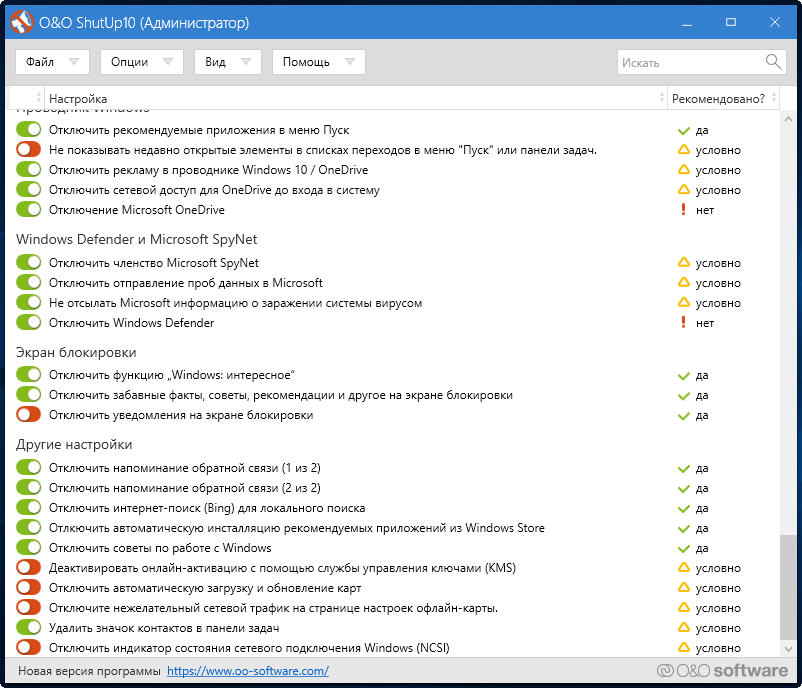
Task: Click green checkmark for 'Windows: интересное' setting
Action: coord(683,376)
